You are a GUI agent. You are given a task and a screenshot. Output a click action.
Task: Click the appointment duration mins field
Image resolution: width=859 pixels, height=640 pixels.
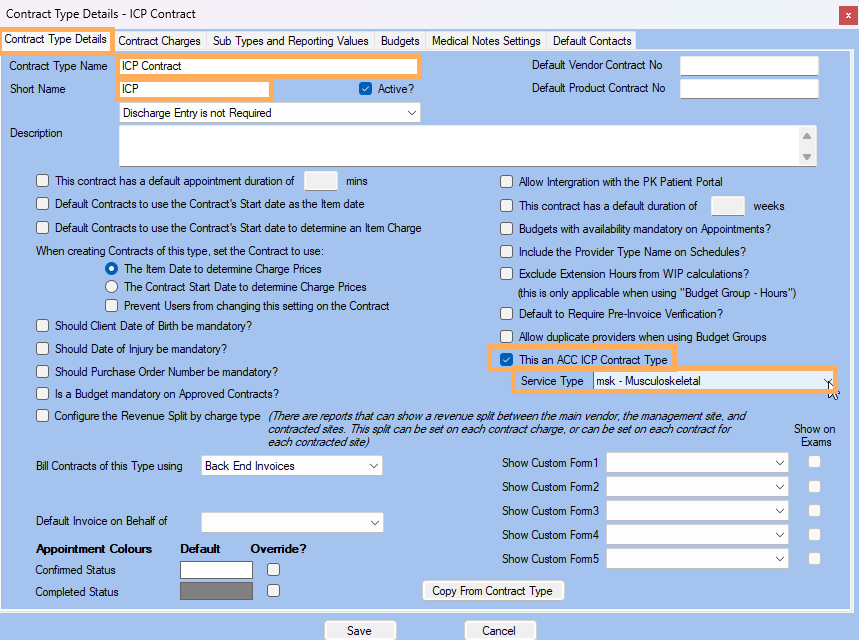tap(321, 181)
